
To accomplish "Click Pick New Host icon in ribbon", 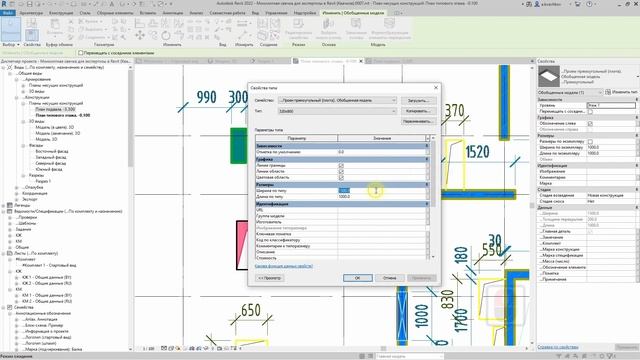I will click(x=329, y=24).
